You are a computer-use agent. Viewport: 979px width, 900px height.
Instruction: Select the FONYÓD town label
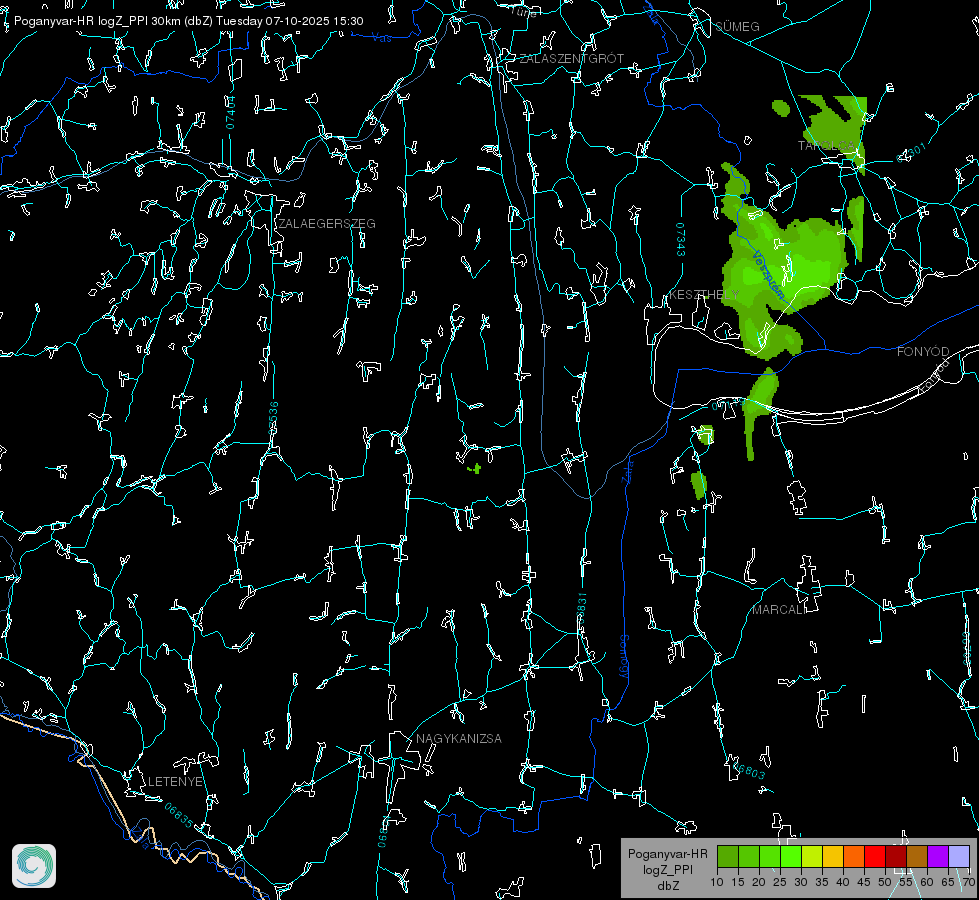click(923, 352)
